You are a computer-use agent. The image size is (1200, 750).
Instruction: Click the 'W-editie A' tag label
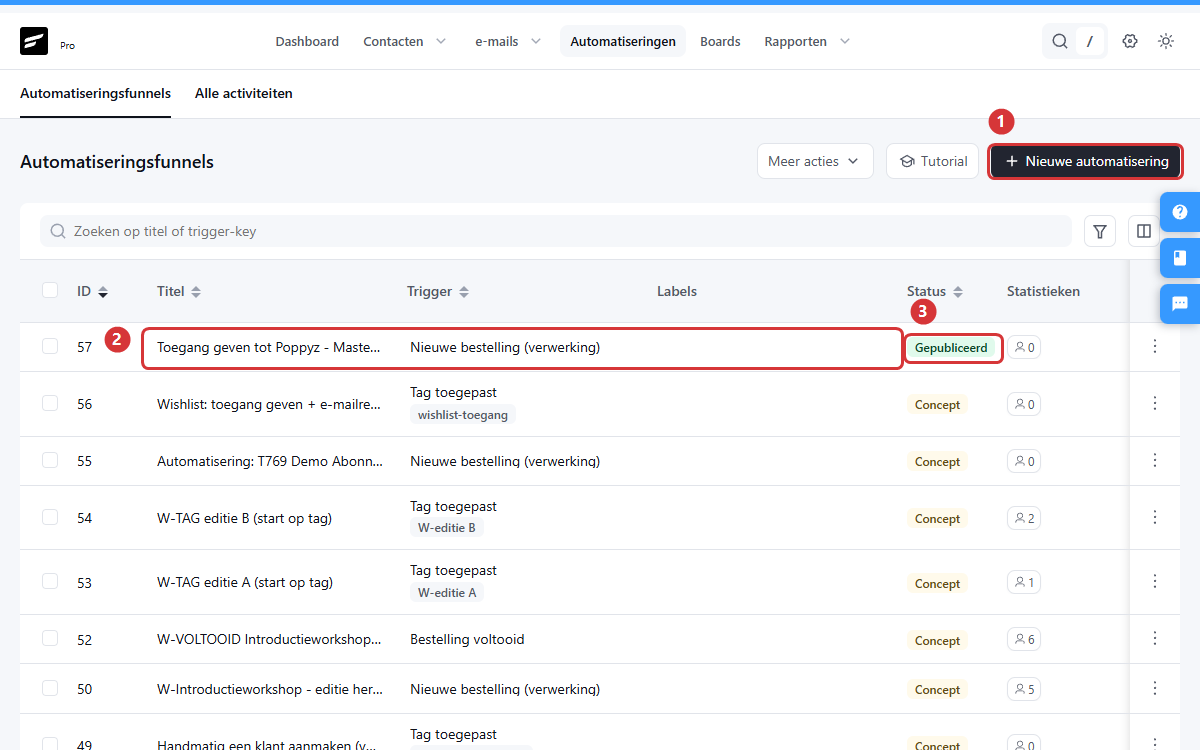coord(447,592)
